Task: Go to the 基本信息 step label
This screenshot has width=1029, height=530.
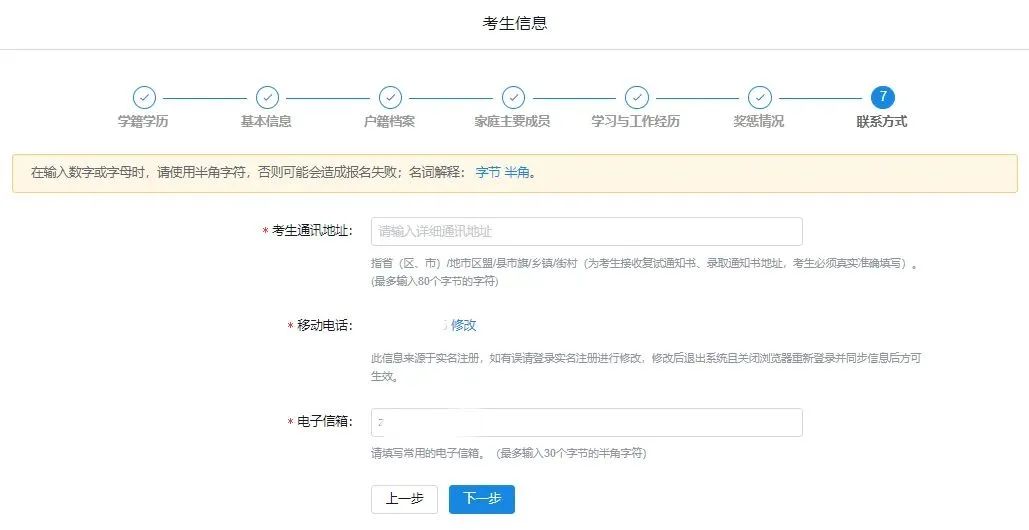Action: click(x=266, y=121)
